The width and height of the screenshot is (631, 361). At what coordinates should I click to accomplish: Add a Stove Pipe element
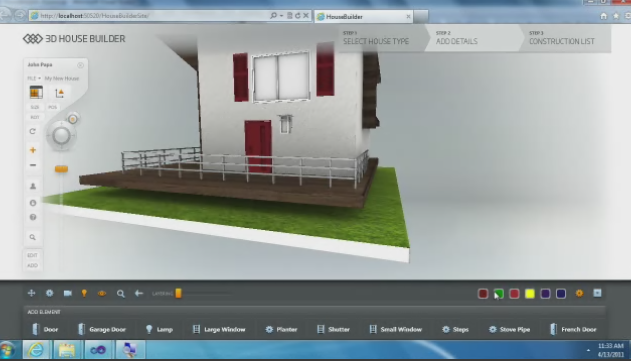[509, 329]
